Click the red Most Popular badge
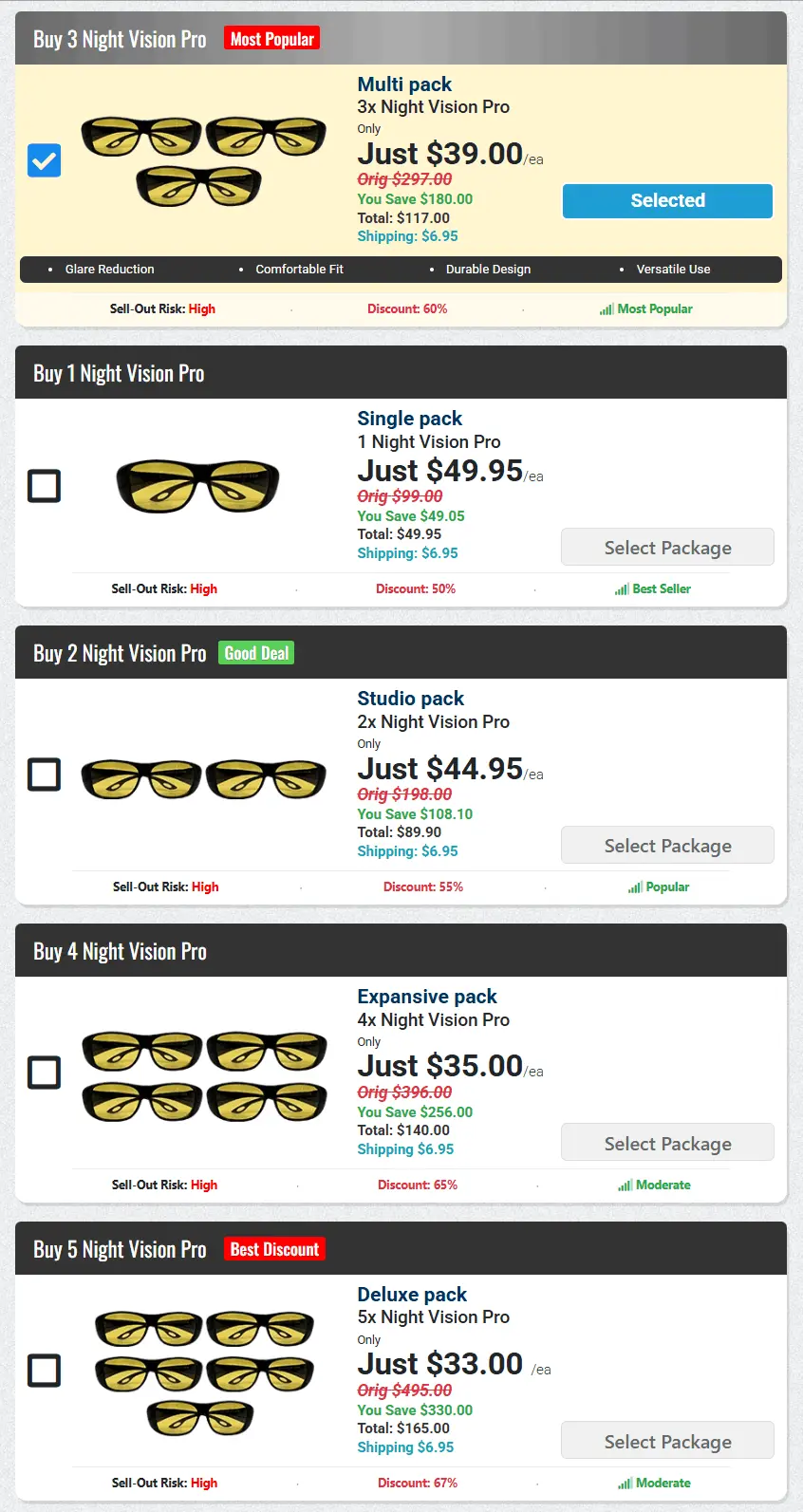This screenshot has height=1512, width=803. (271, 38)
